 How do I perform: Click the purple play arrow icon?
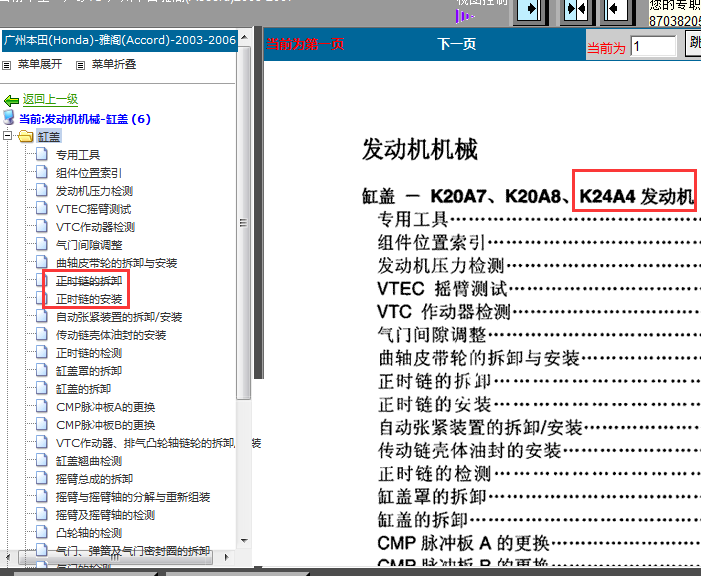point(464,17)
